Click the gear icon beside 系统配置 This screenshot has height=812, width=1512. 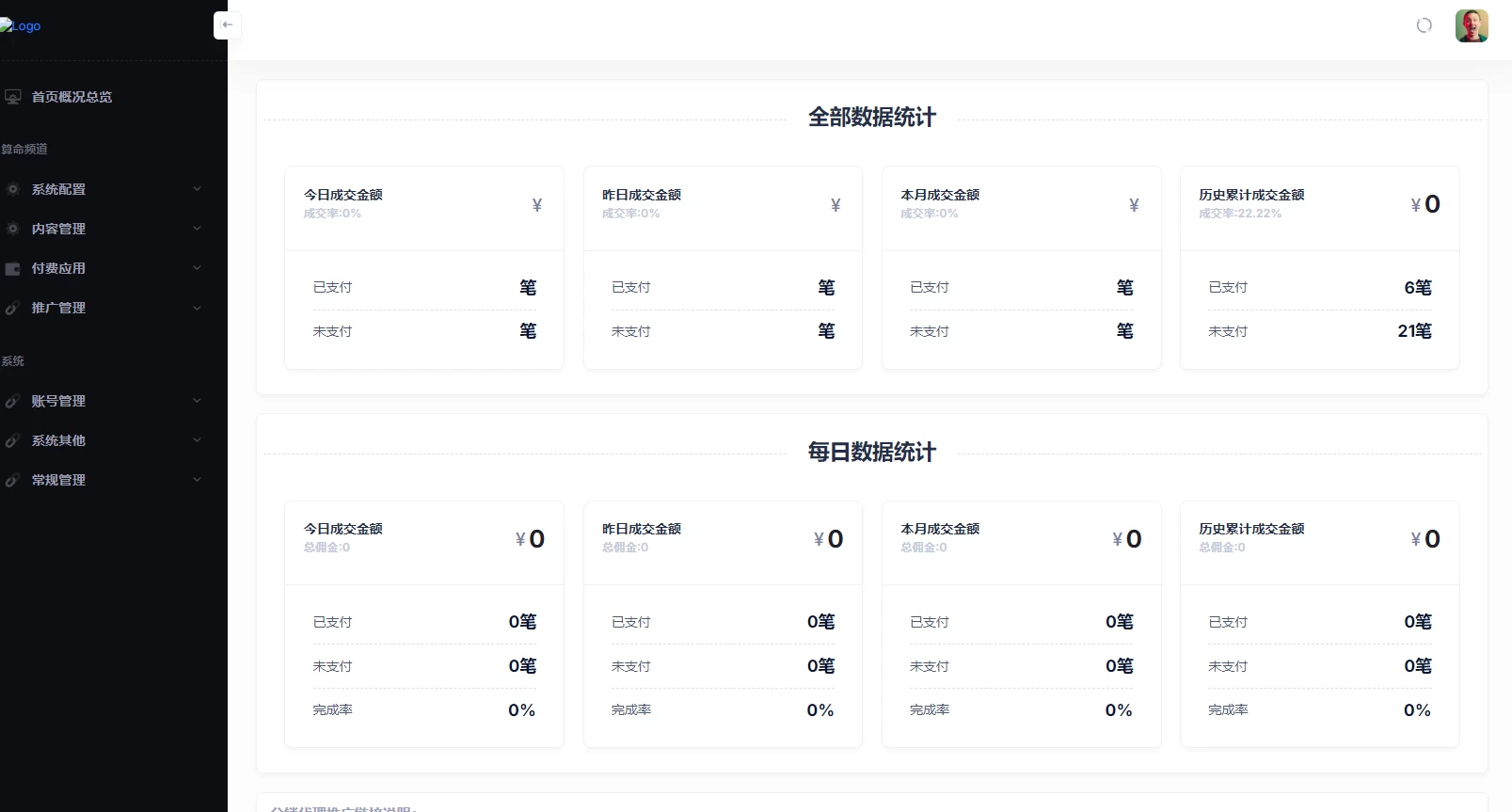13,189
